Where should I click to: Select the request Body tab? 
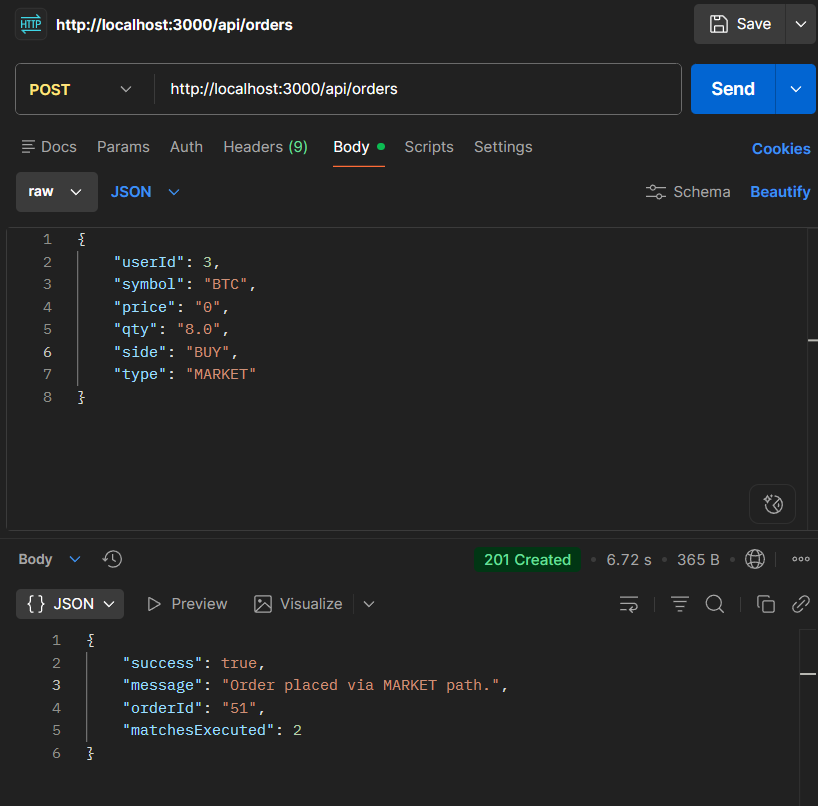tap(359, 147)
